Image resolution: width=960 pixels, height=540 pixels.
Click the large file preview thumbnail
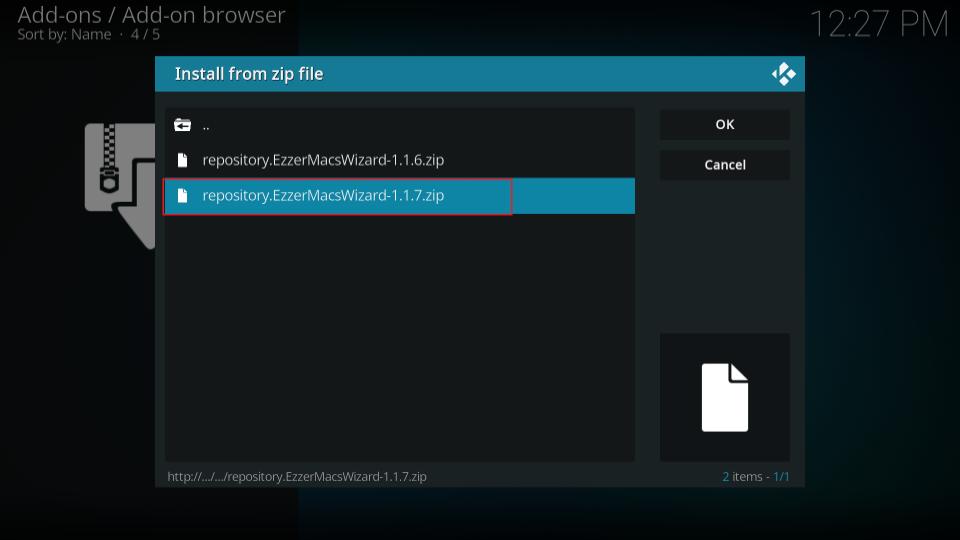[x=724, y=397]
